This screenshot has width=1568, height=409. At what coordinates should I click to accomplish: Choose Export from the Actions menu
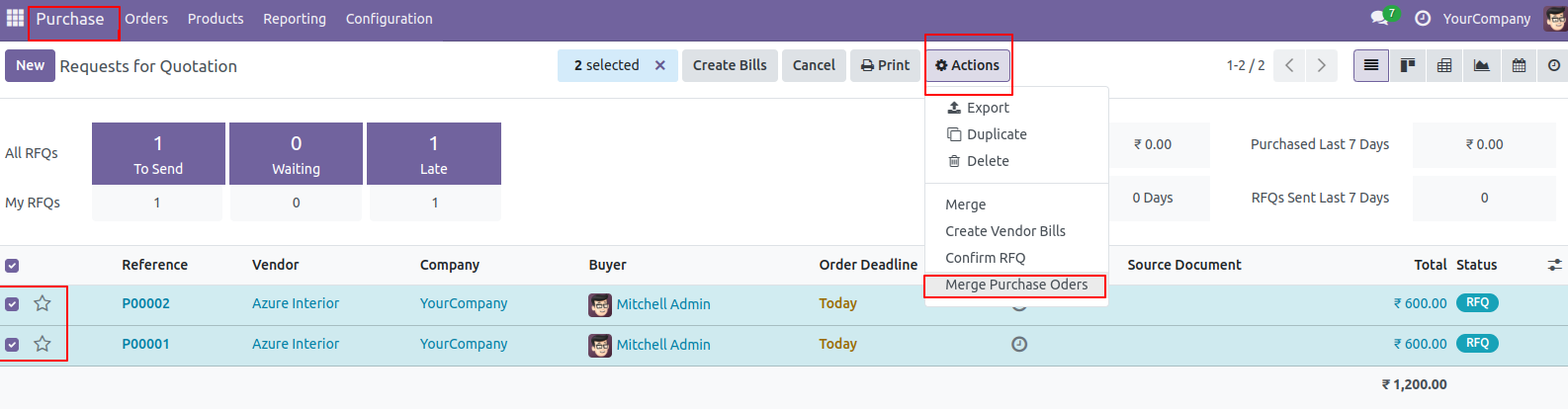click(1016, 108)
